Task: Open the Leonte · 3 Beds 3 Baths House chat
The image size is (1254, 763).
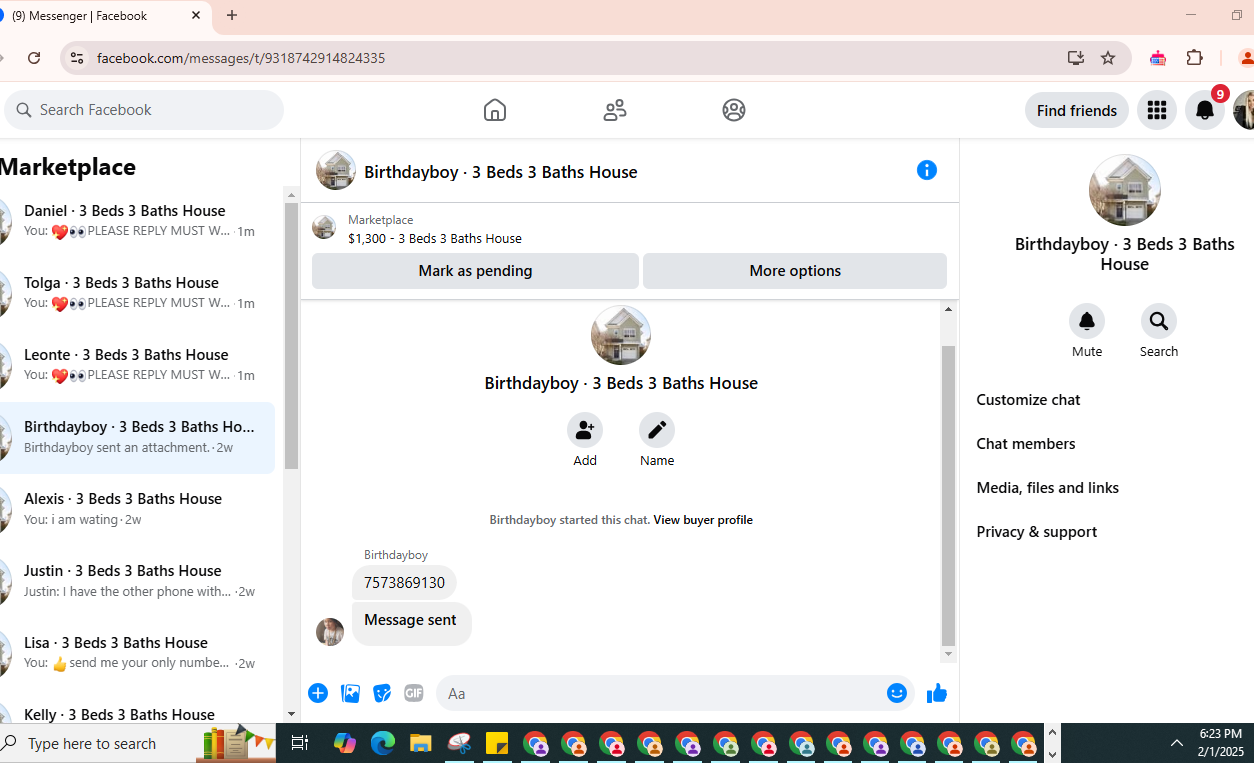Action: tap(137, 365)
